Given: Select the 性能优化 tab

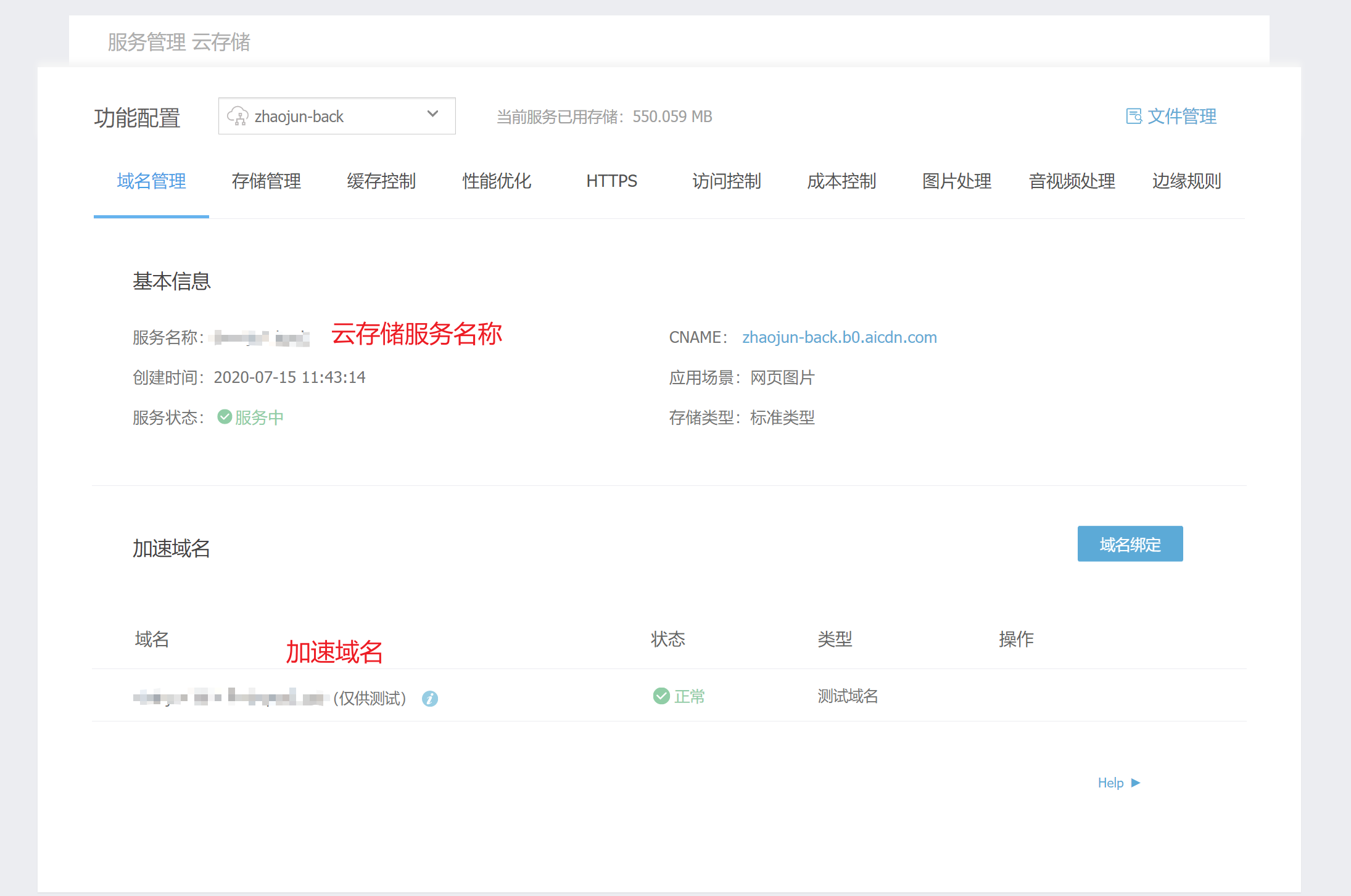Looking at the screenshot, I should (x=497, y=181).
